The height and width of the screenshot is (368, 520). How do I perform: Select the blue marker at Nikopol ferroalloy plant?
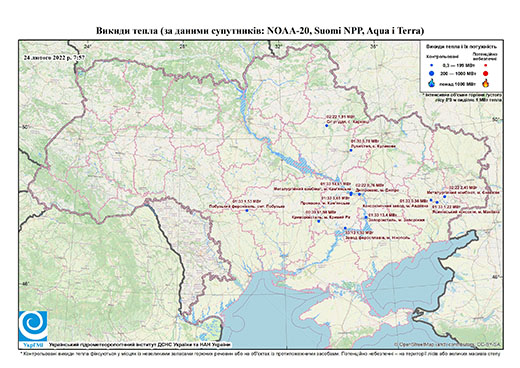coord(345,228)
